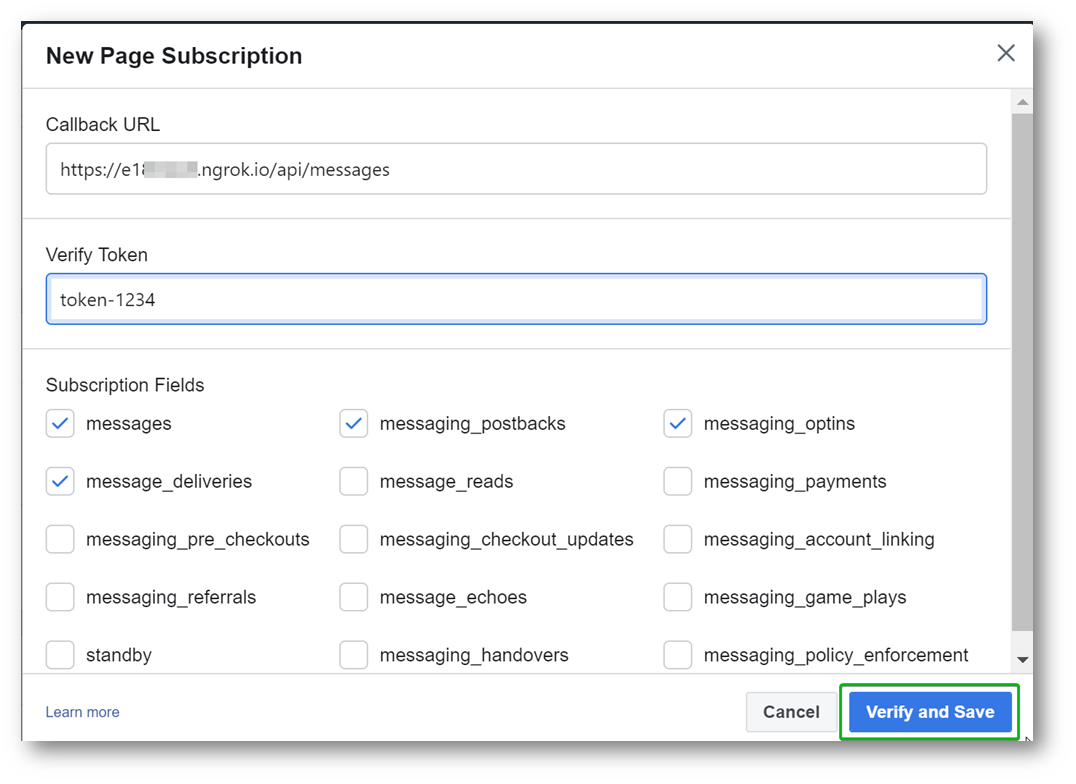Image resolution: width=1076 pixels, height=784 pixels.
Task: Focus the Verify Token text box
Action: point(516,299)
